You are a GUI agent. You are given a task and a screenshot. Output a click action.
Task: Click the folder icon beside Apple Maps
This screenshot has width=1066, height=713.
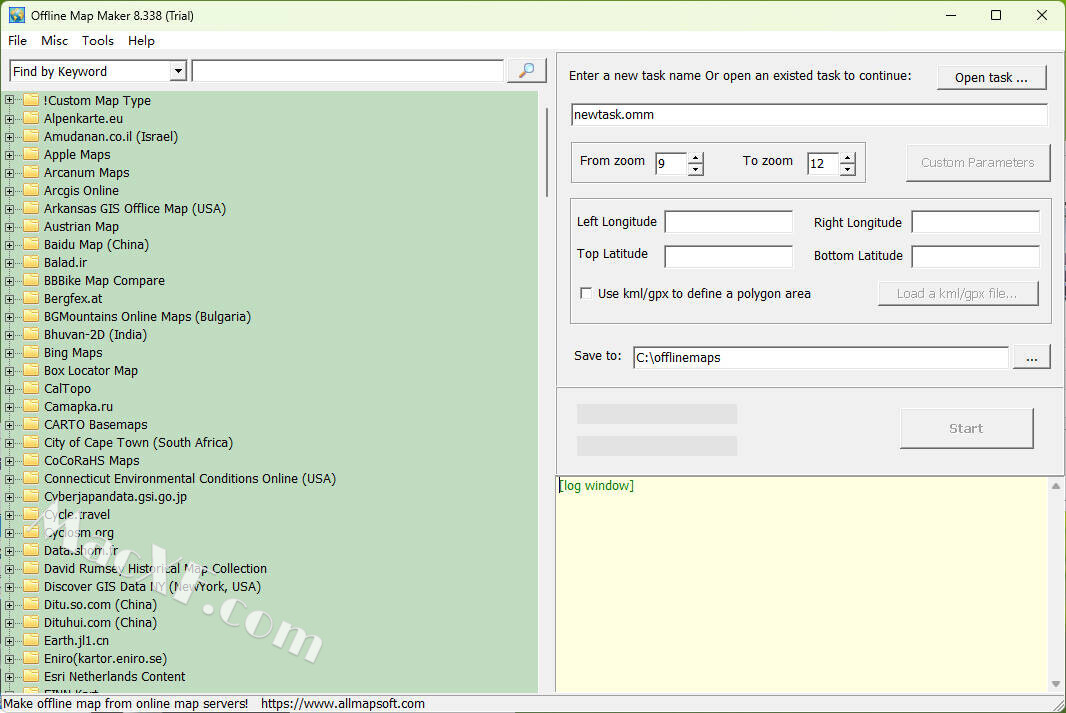(31, 154)
